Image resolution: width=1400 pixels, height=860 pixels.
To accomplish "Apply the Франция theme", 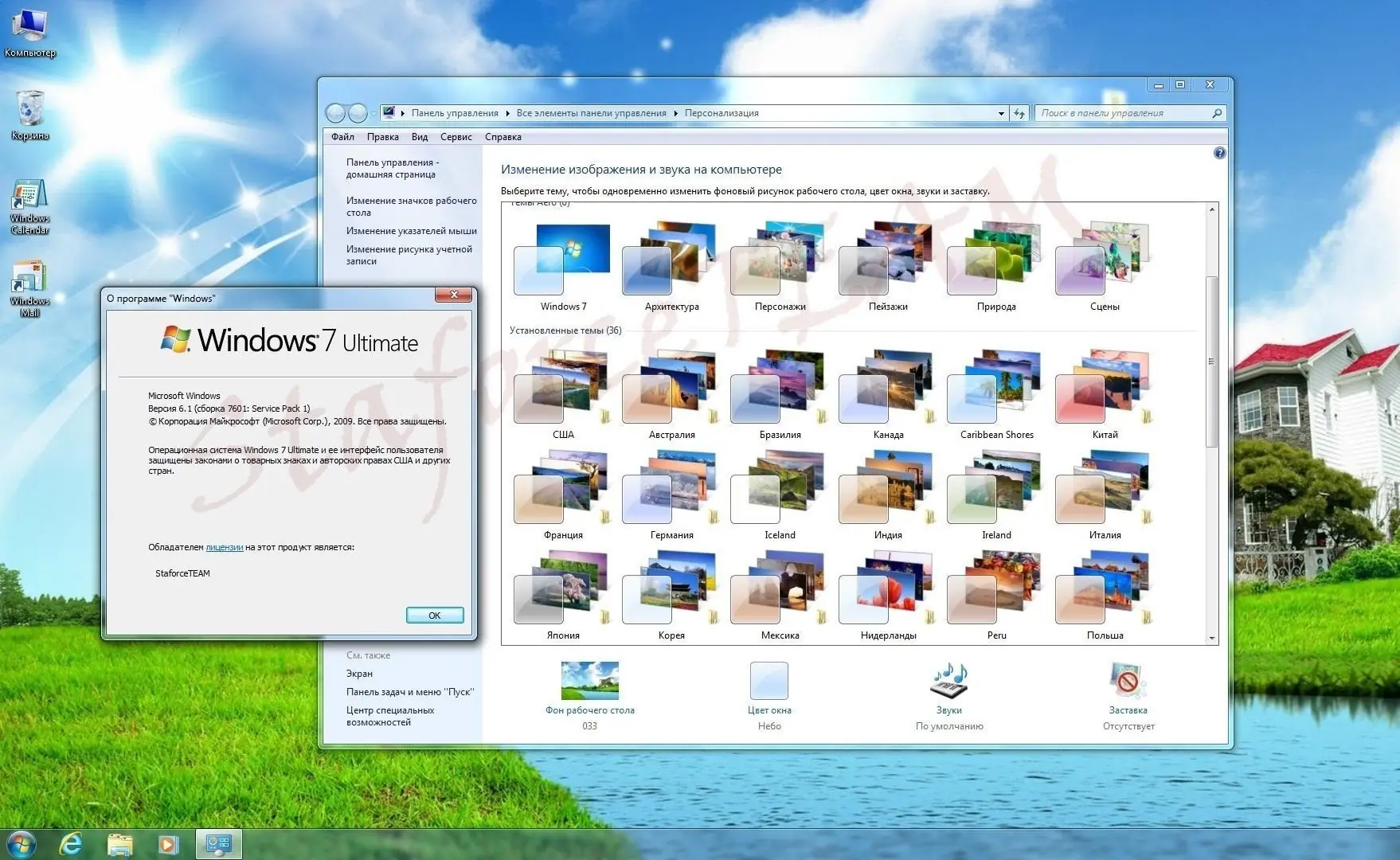I will [563, 495].
